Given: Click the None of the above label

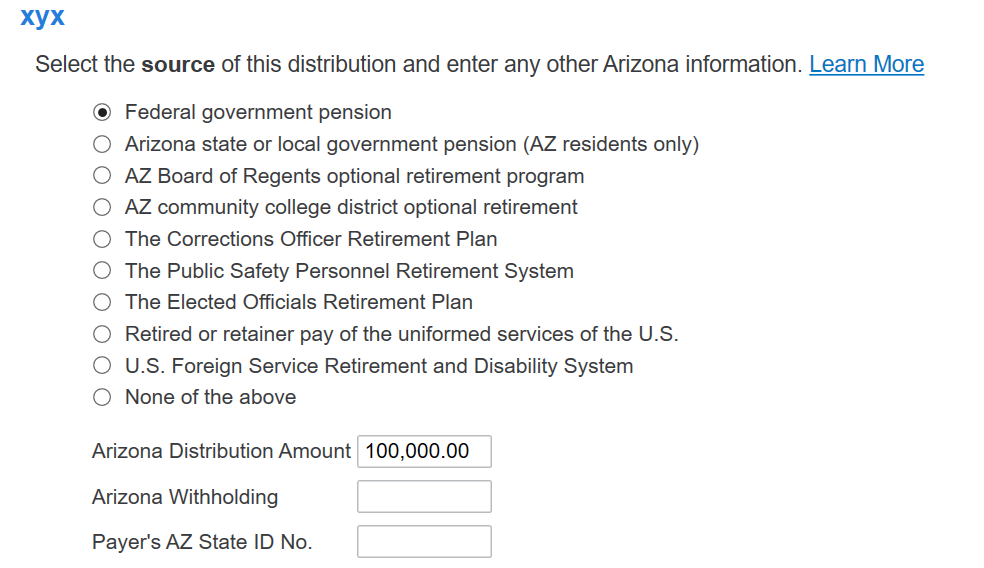Looking at the screenshot, I should [210, 397].
